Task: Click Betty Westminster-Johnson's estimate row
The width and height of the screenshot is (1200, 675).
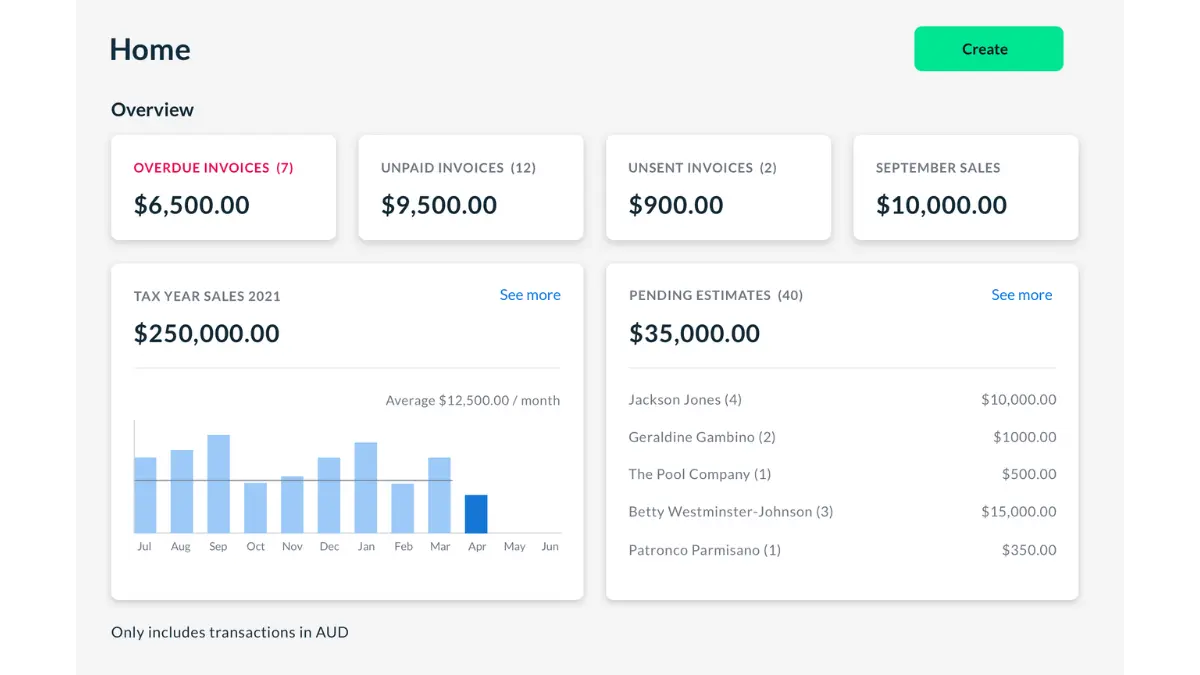Action: coord(731,511)
